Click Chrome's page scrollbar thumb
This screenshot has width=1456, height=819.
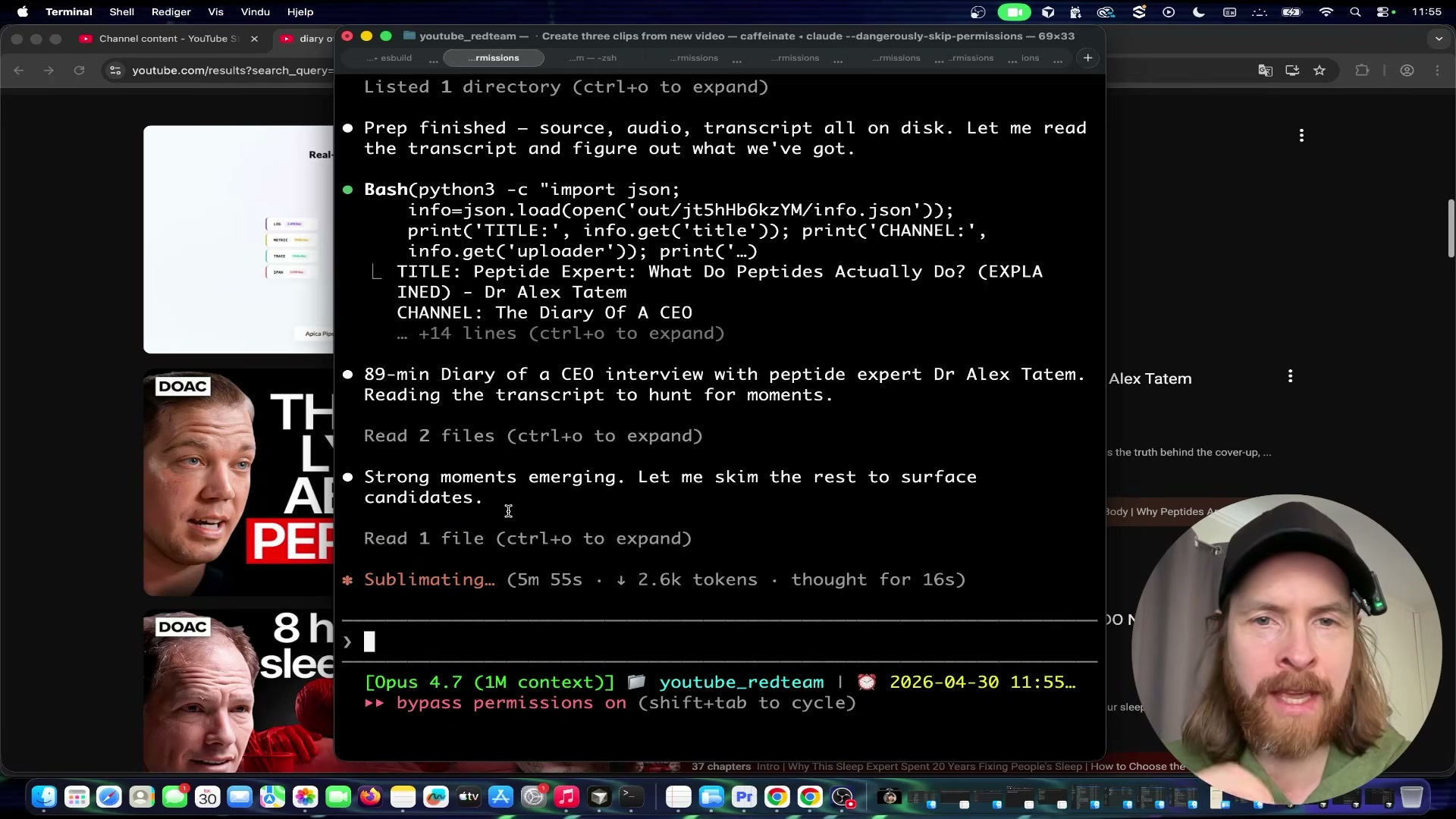click(1451, 228)
